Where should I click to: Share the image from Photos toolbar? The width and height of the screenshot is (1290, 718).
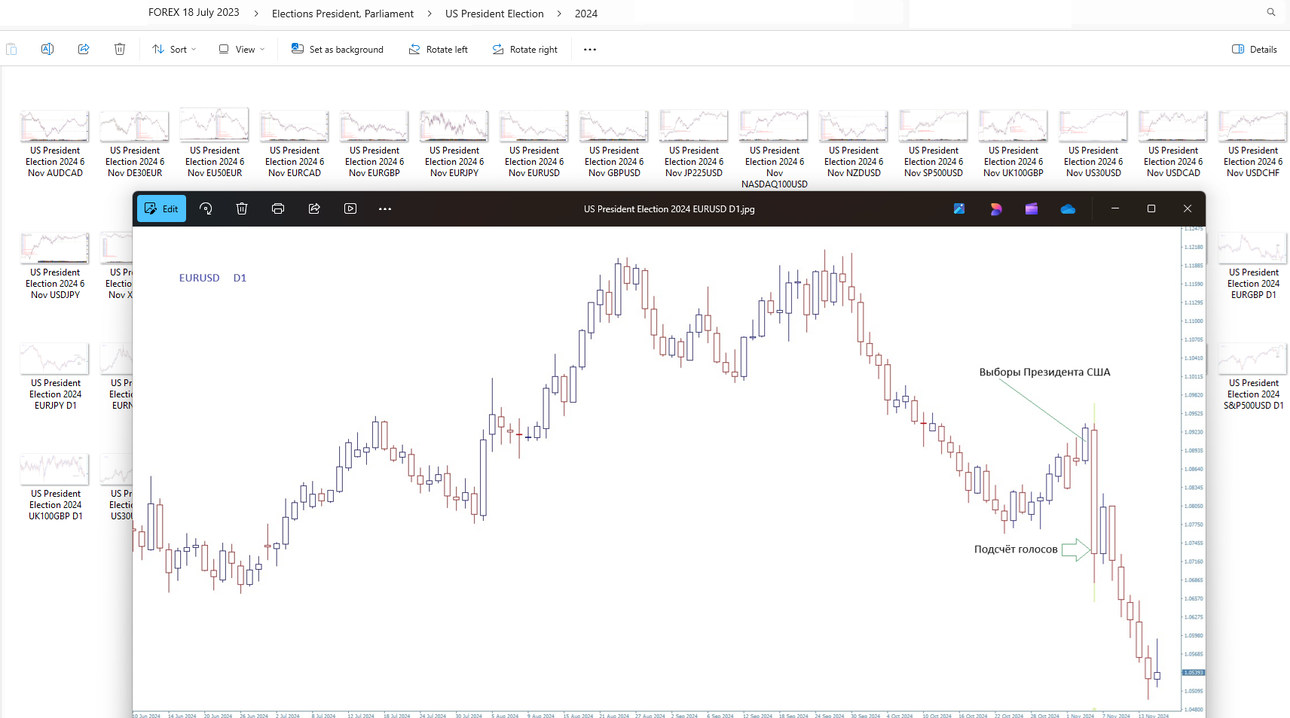314,209
